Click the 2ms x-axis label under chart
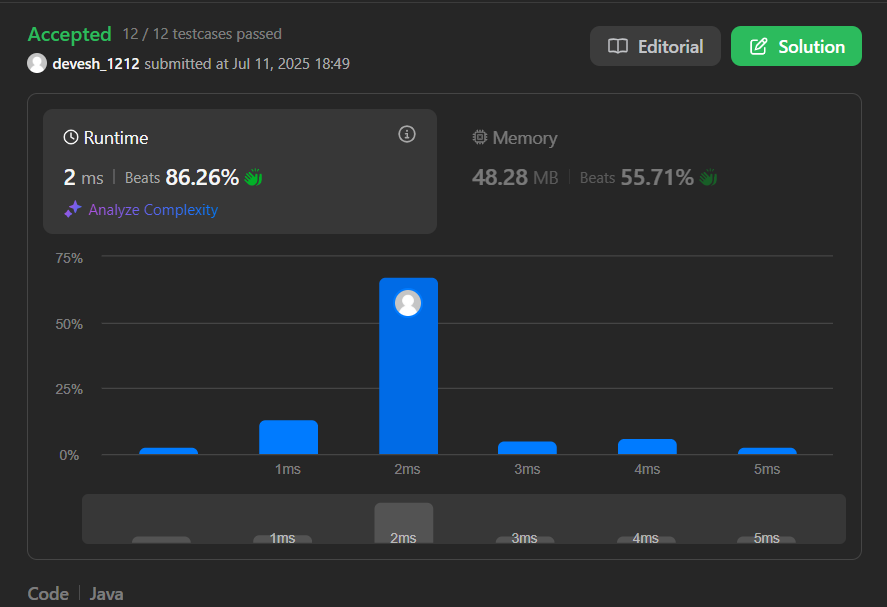The image size is (887, 607). click(x=407, y=469)
